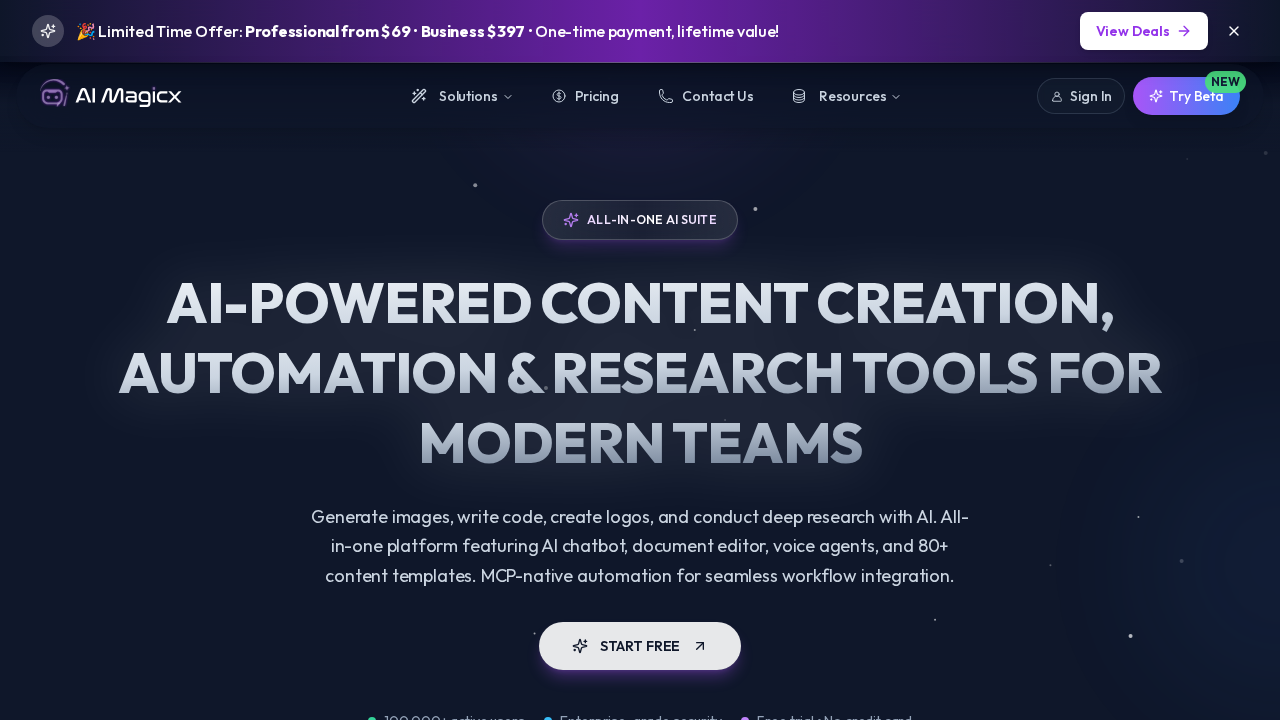Screen dimensions: 1280x720
Task: Go to Contact Us in the navigation
Action: [x=717, y=96]
